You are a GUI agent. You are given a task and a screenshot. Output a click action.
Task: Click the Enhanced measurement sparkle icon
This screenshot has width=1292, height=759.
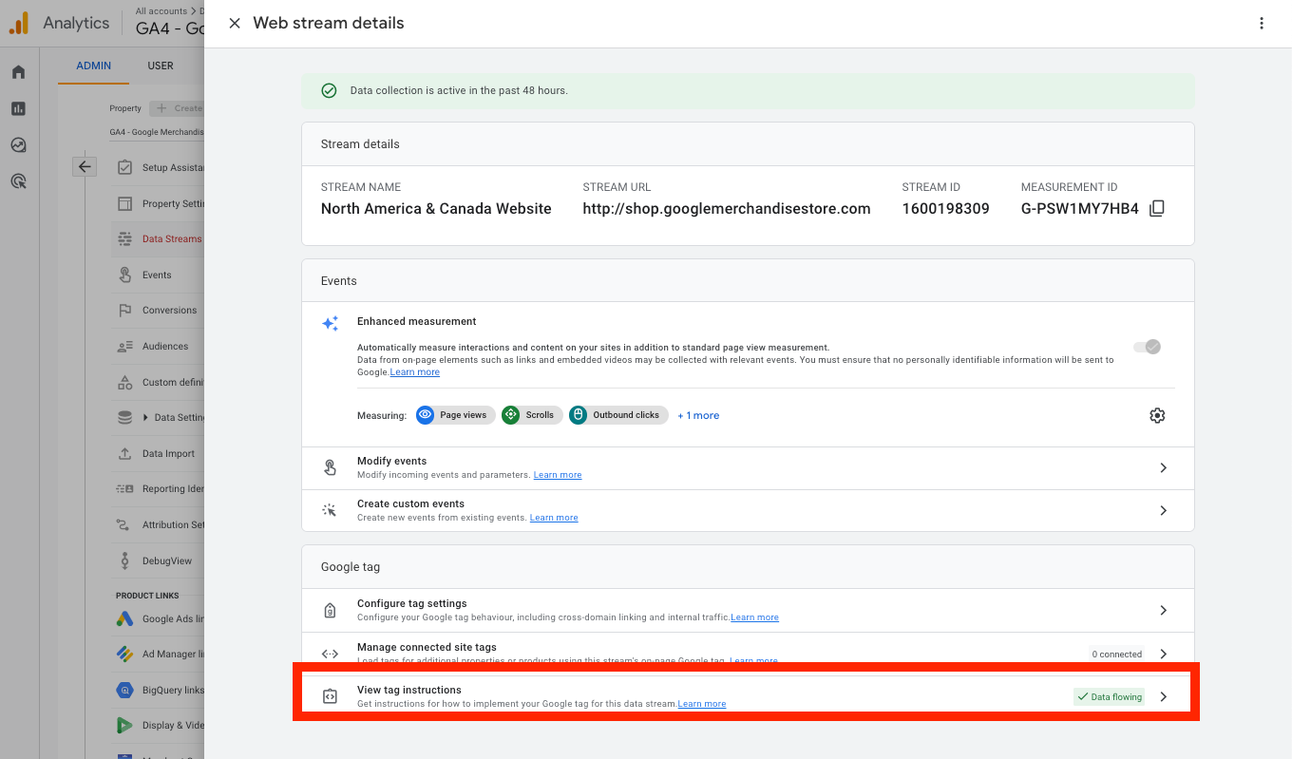tap(330, 323)
